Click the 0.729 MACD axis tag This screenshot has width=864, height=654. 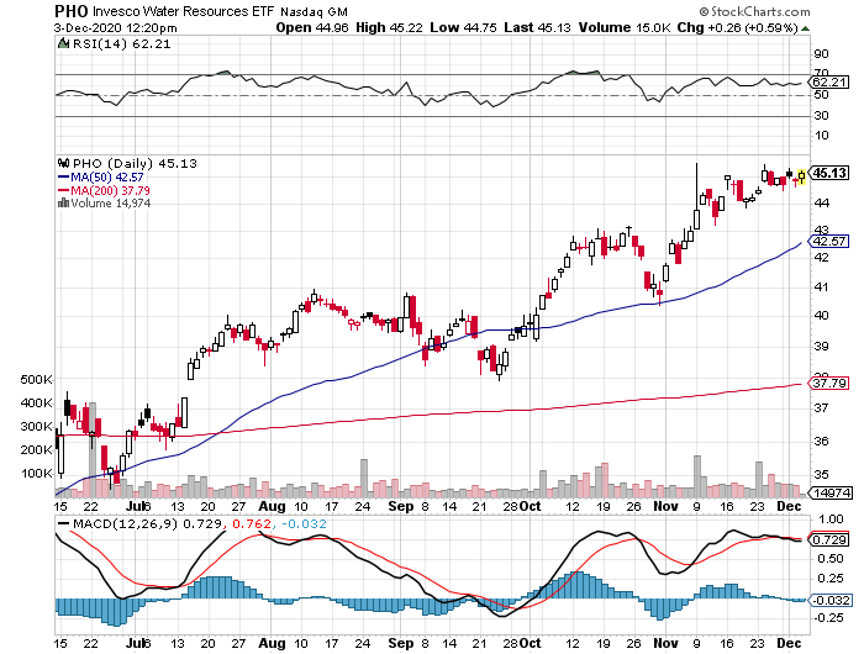click(x=832, y=540)
